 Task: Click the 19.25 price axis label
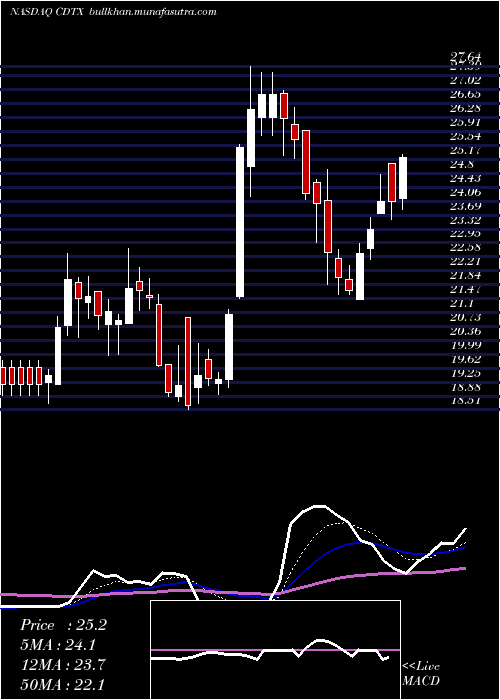(x=467, y=373)
